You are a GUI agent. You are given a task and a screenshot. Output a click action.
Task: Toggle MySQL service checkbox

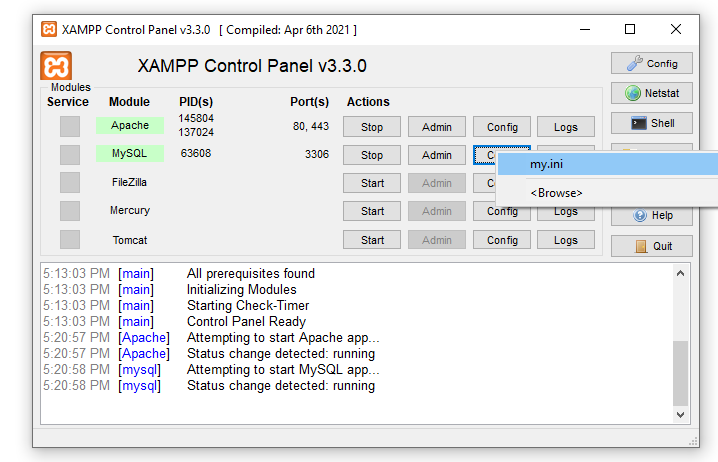[70, 155]
